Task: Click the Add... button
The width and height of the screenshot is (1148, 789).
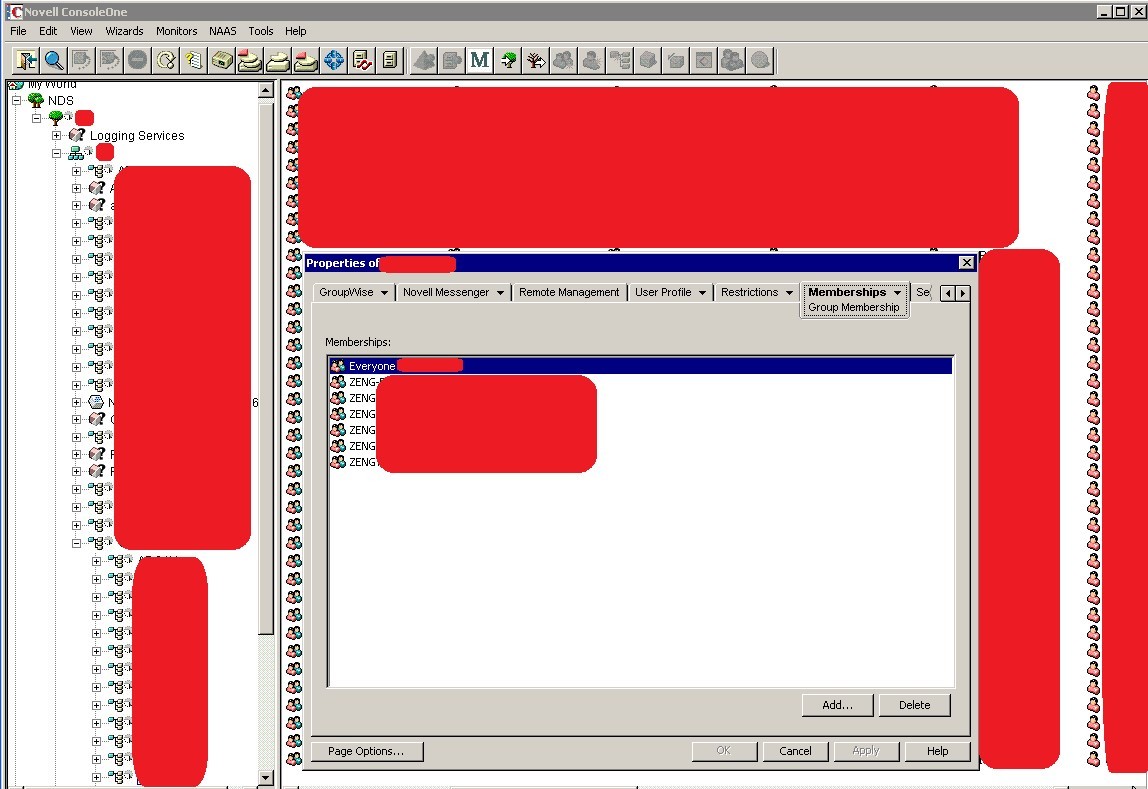Action: coord(838,705)
